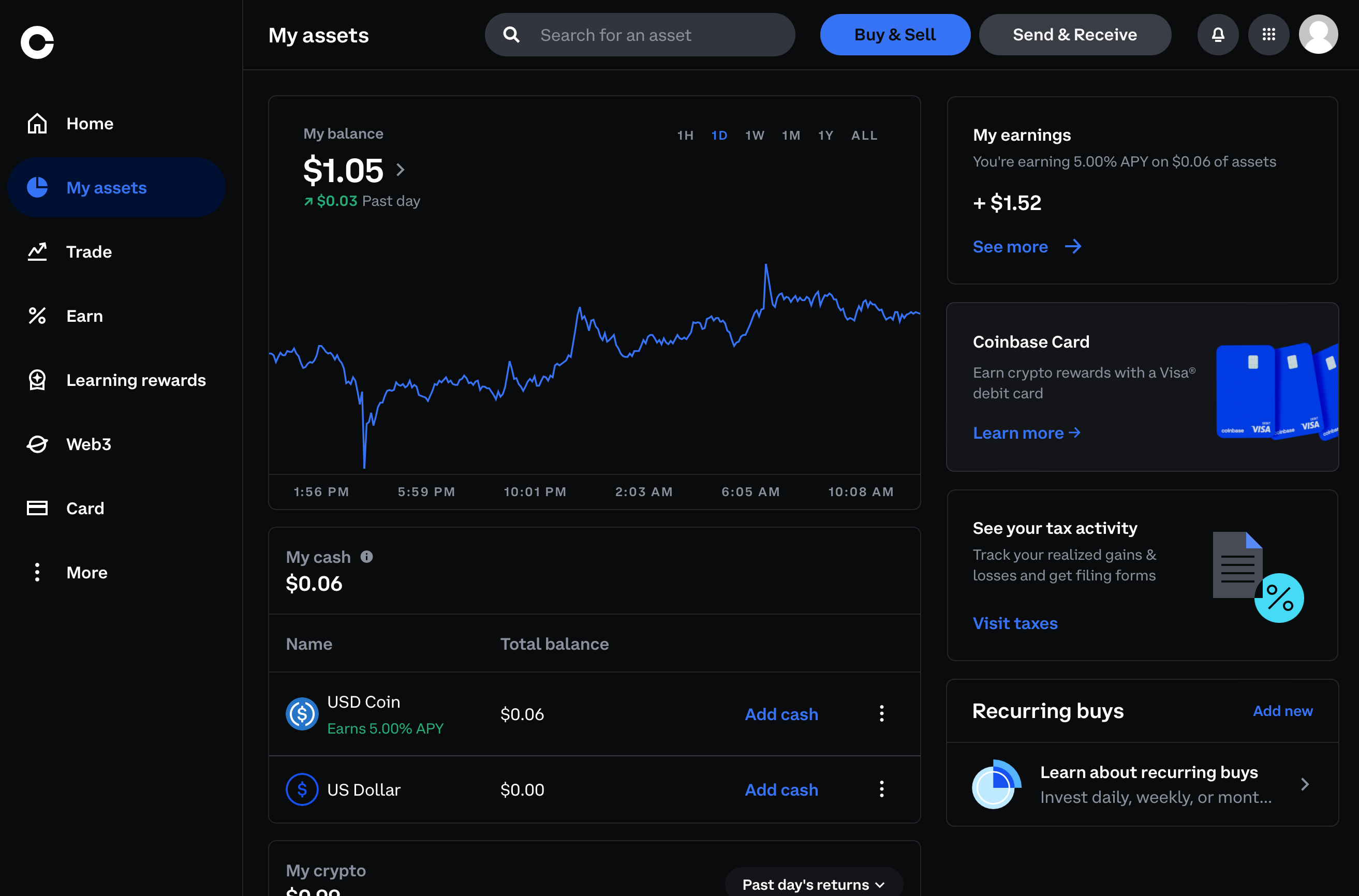Focus the Search for an asset field

coord(640,35)
